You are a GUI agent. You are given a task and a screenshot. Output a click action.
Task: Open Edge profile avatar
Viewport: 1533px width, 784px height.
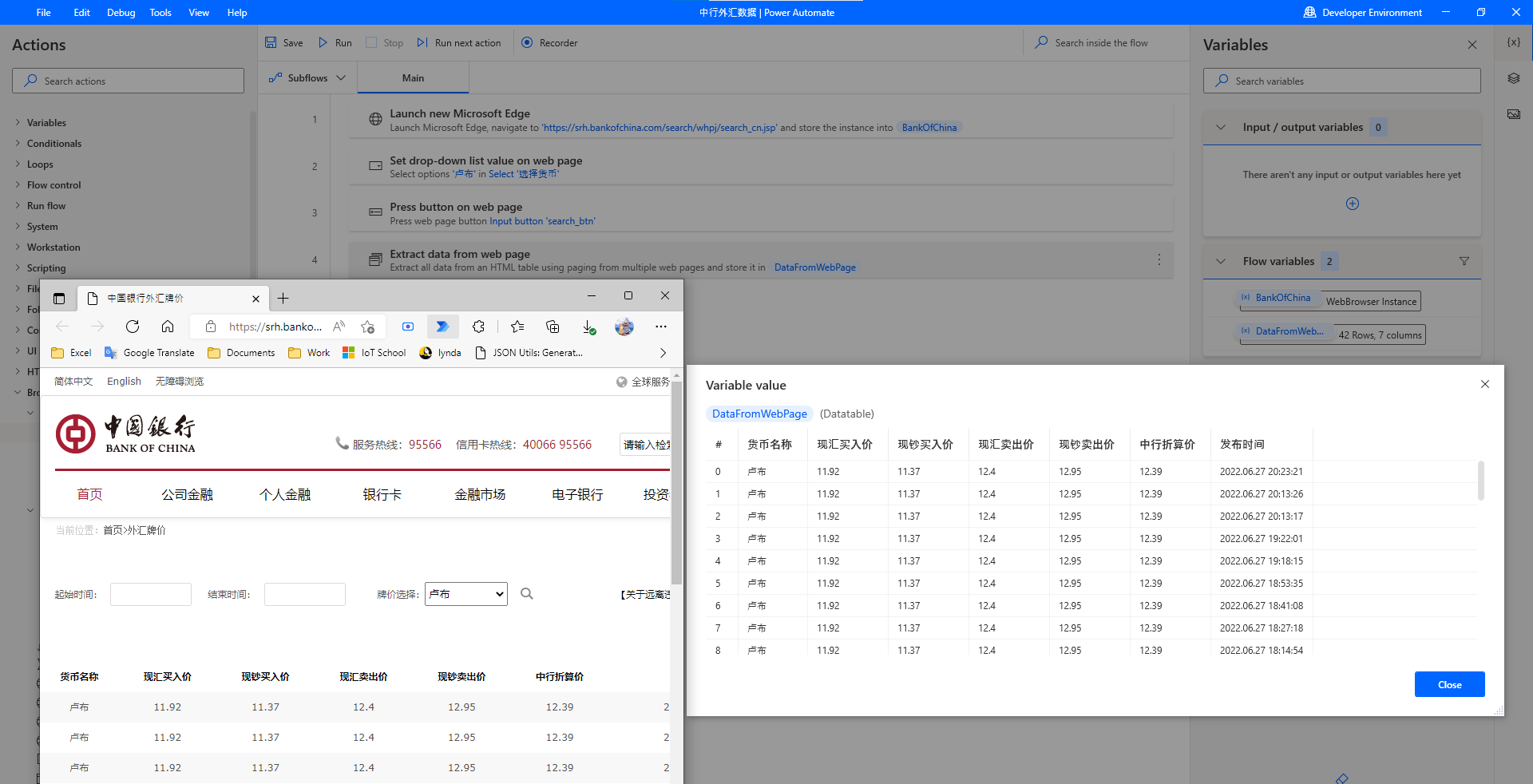tap(624, 327)
